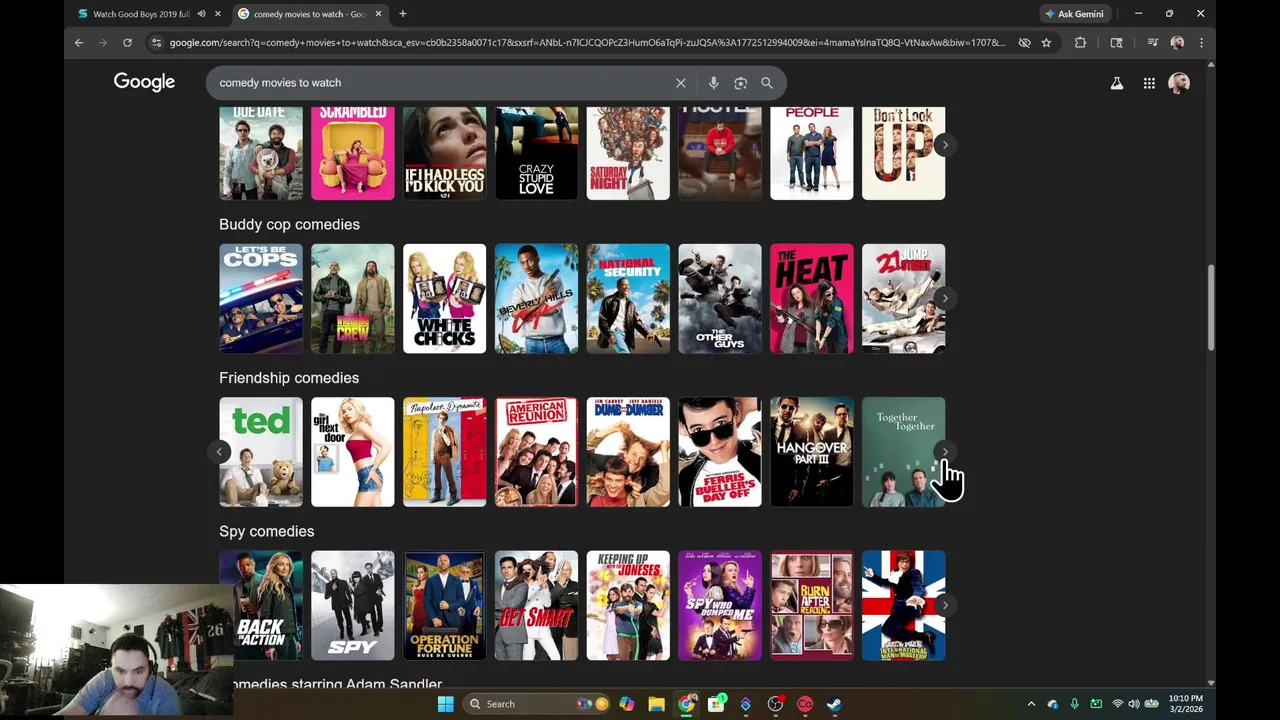Image resolution: width=1280 pixels, height=720 pixels.
Task: Open the Burn After Reading poster
Action: point(812,605)
